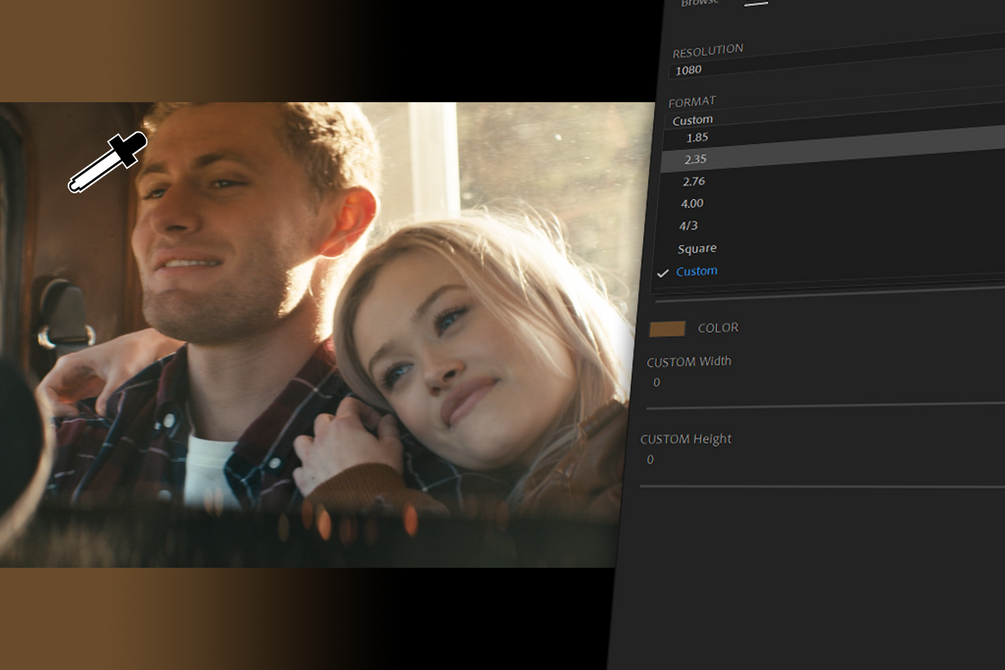Pick the 2.76 format from the list
The width and height of the screenshot is (1005, 670).
point(694,181)
